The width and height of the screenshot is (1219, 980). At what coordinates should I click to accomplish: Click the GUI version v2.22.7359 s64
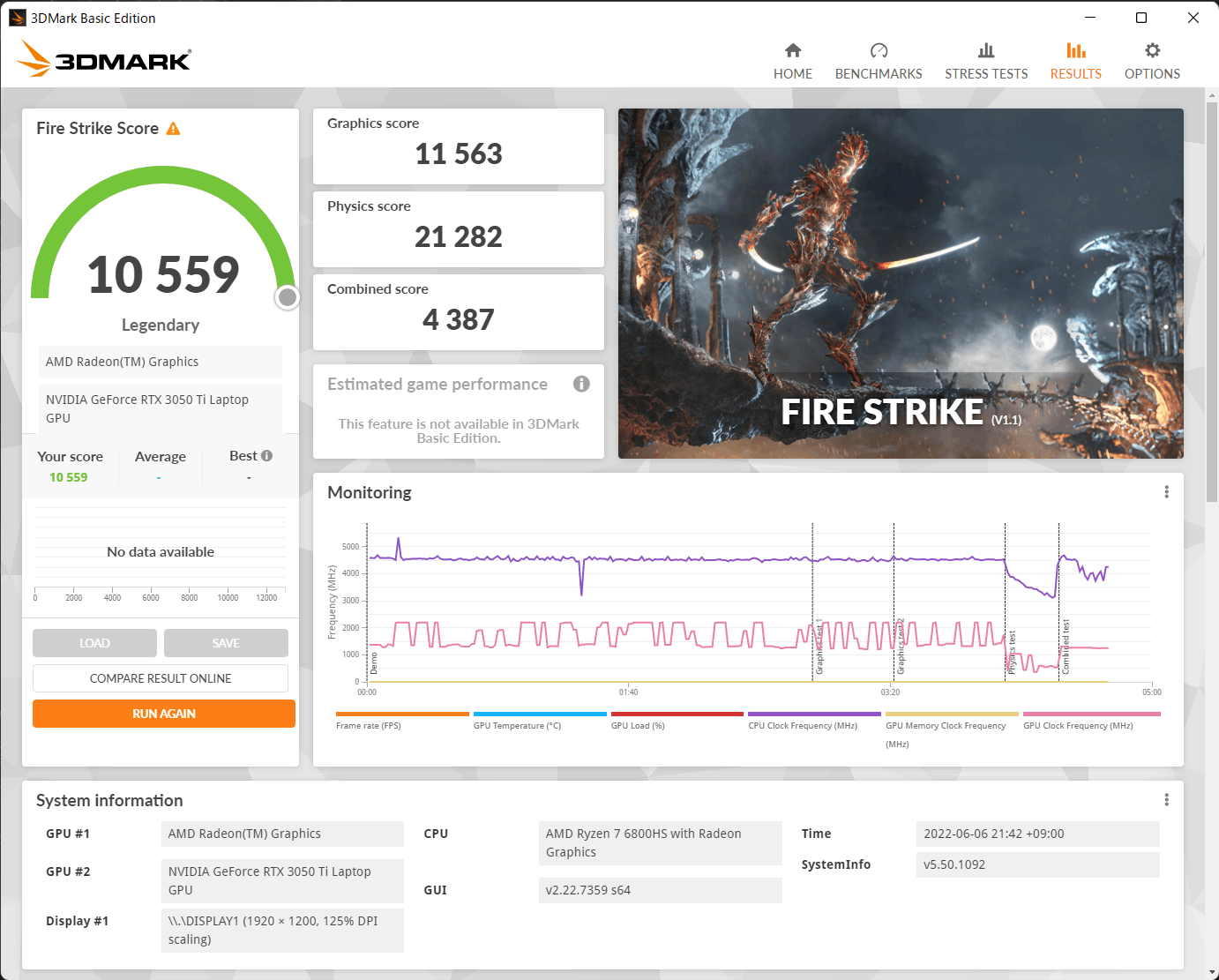click(x=660, y=890)
